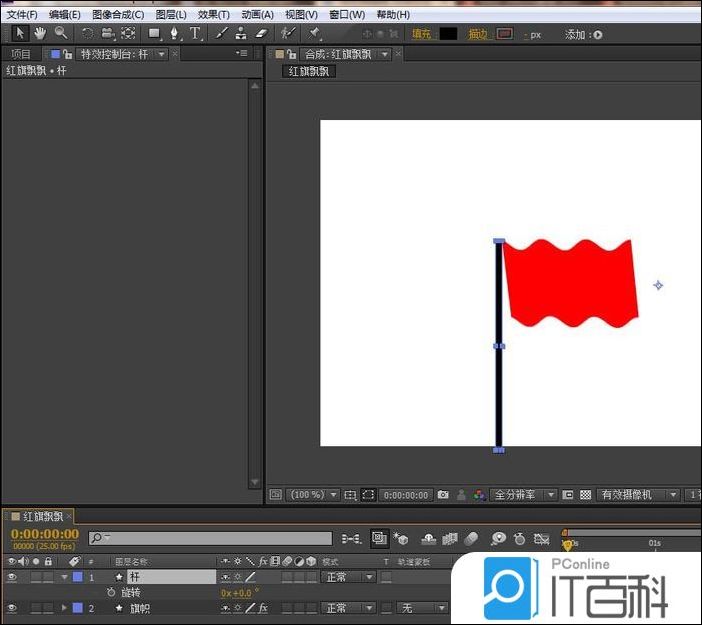
Task: Select the Rectangle shape tool
Action: 155,33
